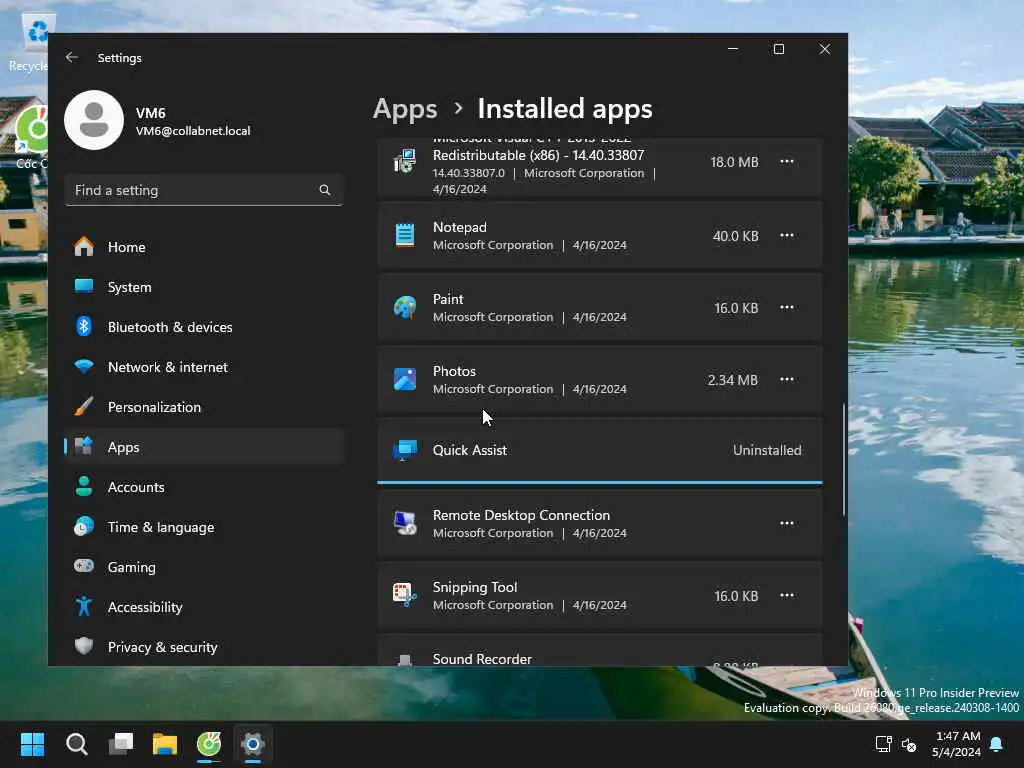
Task: Open more options for Snipping Tool
Action: (x=787, y=595)
